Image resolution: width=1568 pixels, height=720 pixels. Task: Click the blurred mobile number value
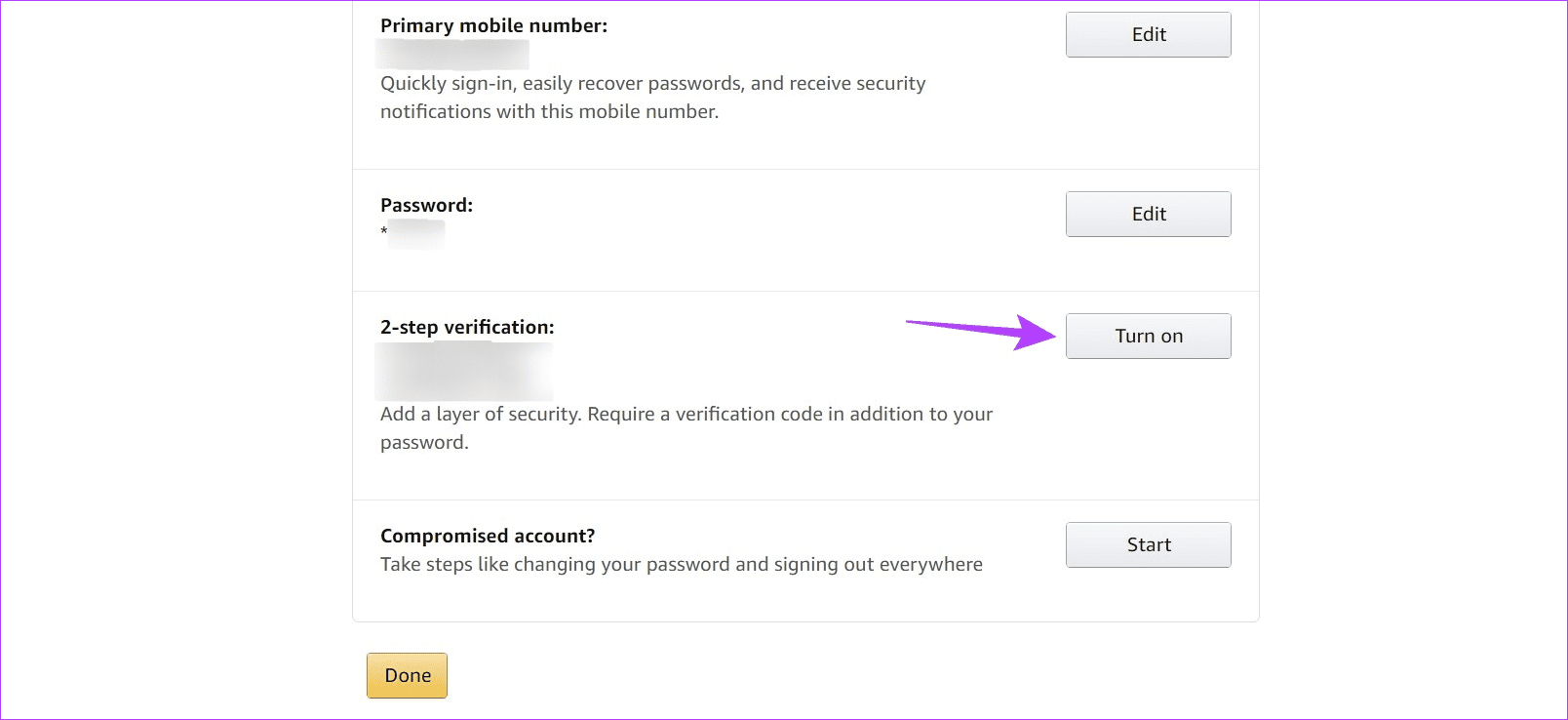tap(452, 54)
